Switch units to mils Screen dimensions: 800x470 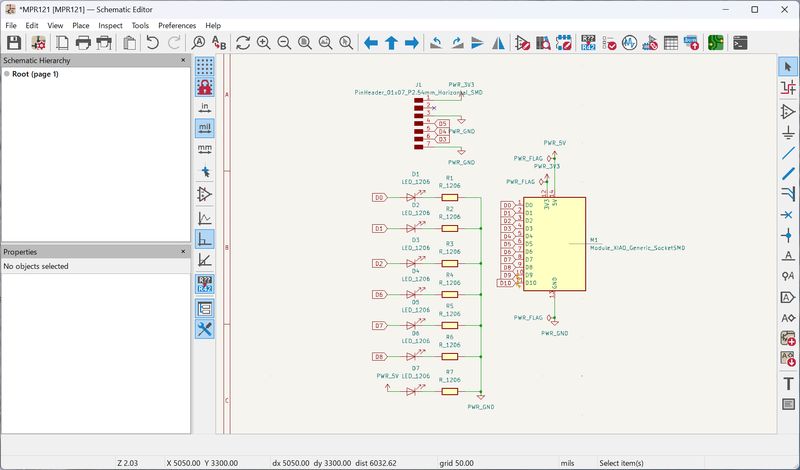pyautogui.click(x=205, y=128)
